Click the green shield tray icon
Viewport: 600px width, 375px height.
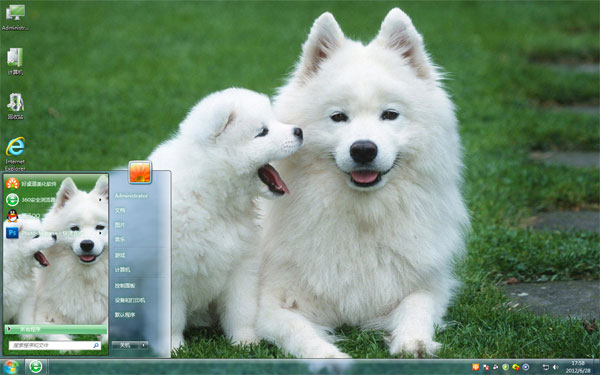pyautogui.click(x=505, y=367)
